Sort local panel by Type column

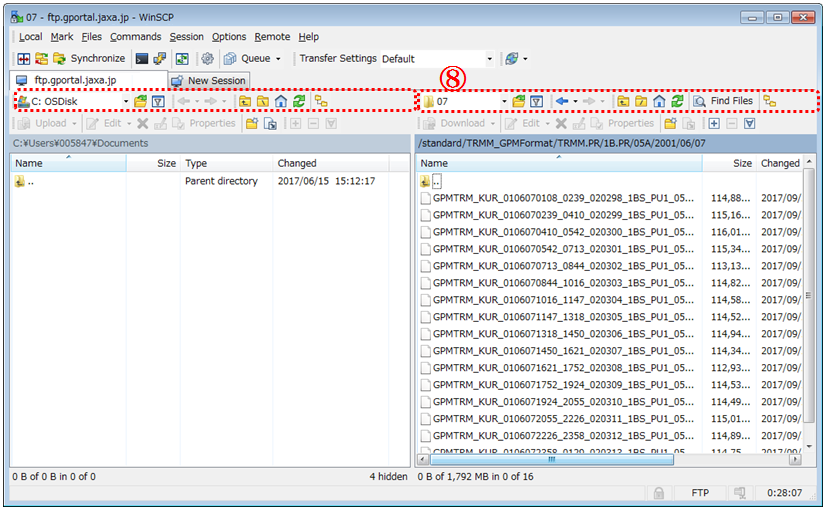(x=226, y=163)
